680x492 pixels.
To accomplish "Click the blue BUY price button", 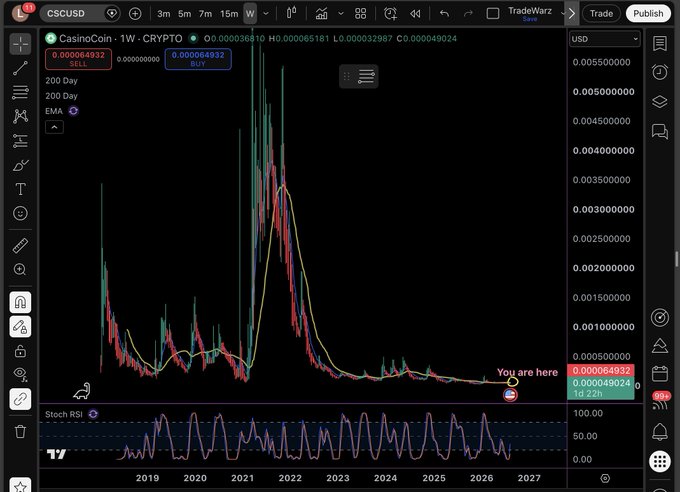I will pos(198,59).
